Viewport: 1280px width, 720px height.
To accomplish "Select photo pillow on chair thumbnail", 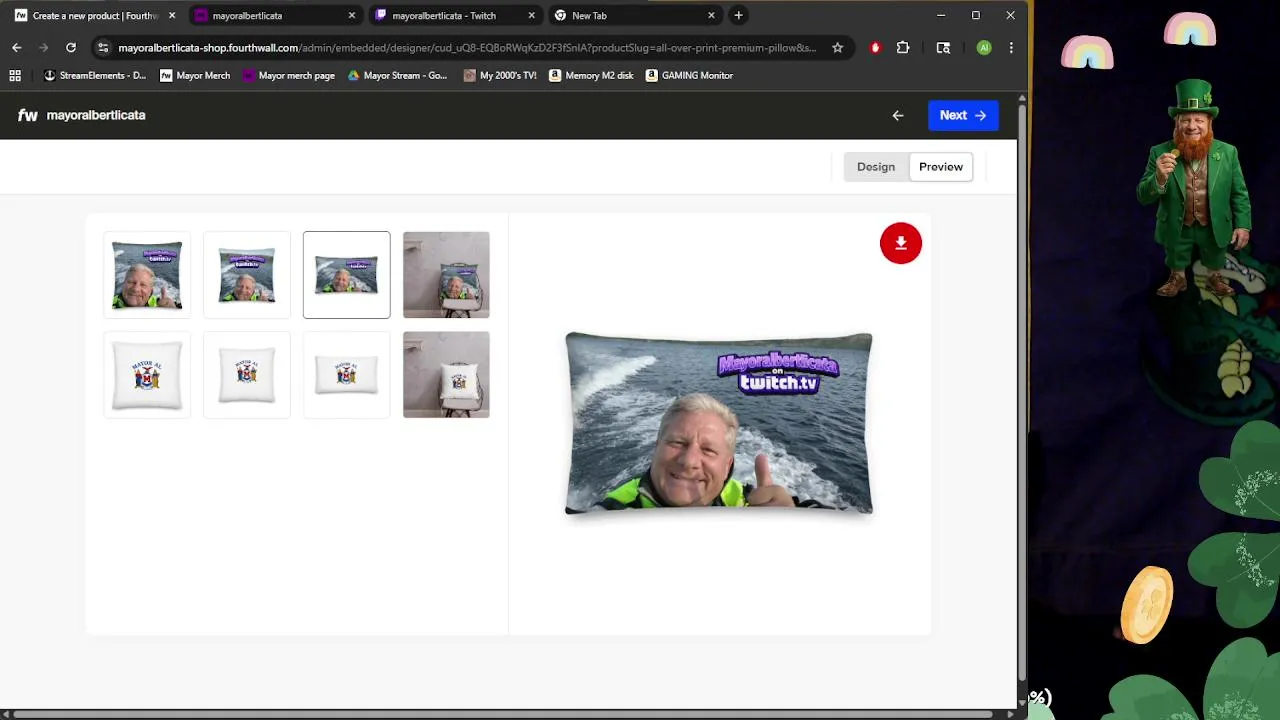I will point(446,275).
